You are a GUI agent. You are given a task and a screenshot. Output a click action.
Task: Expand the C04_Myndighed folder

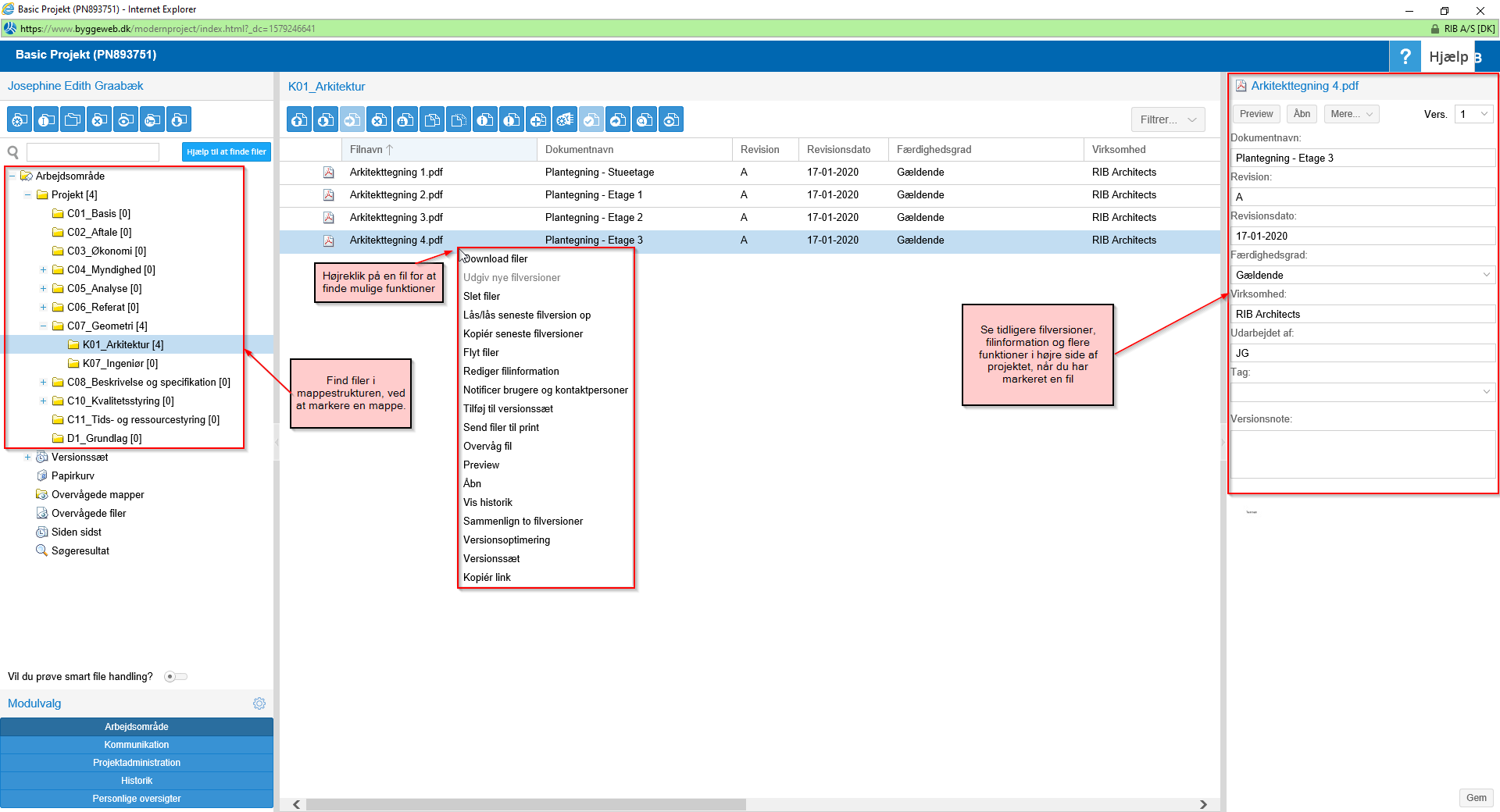pos(43,270)
